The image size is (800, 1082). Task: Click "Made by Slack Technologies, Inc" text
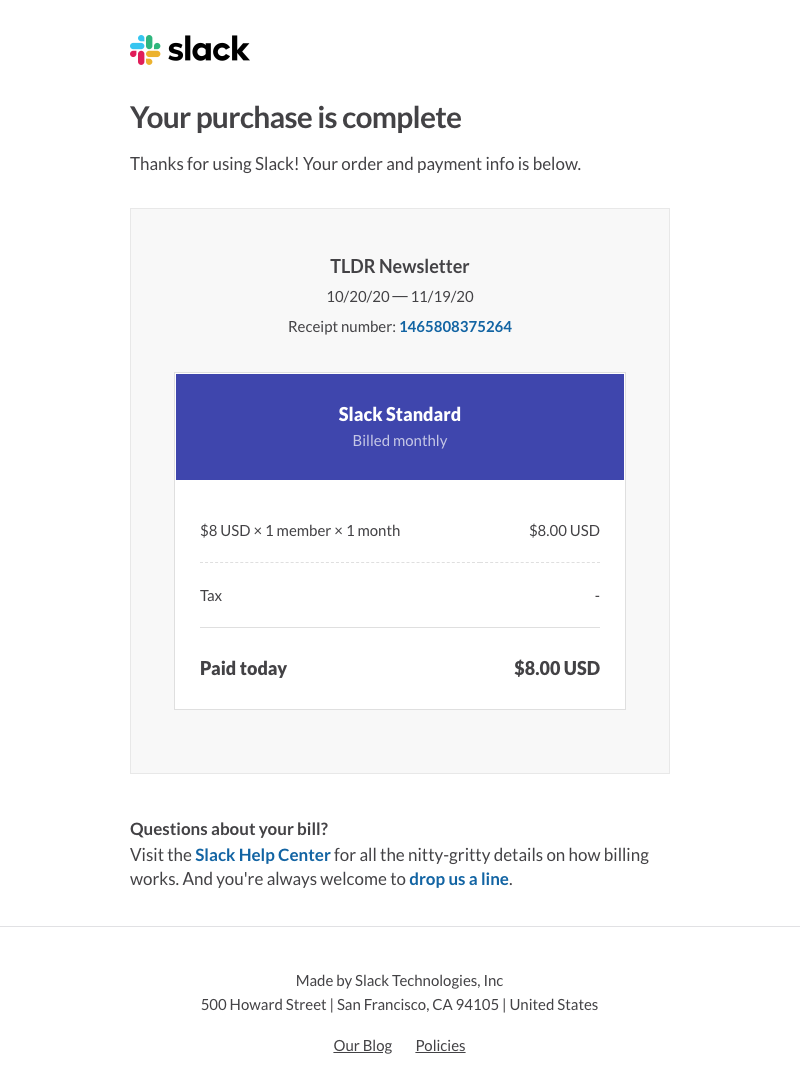[x=400, y=981]
